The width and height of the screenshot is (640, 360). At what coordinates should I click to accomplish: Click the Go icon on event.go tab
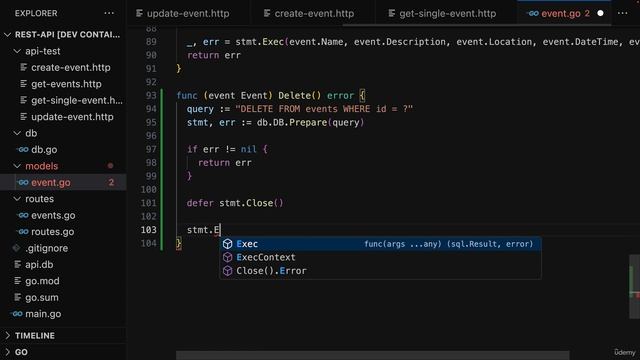[x=533, y=13]
